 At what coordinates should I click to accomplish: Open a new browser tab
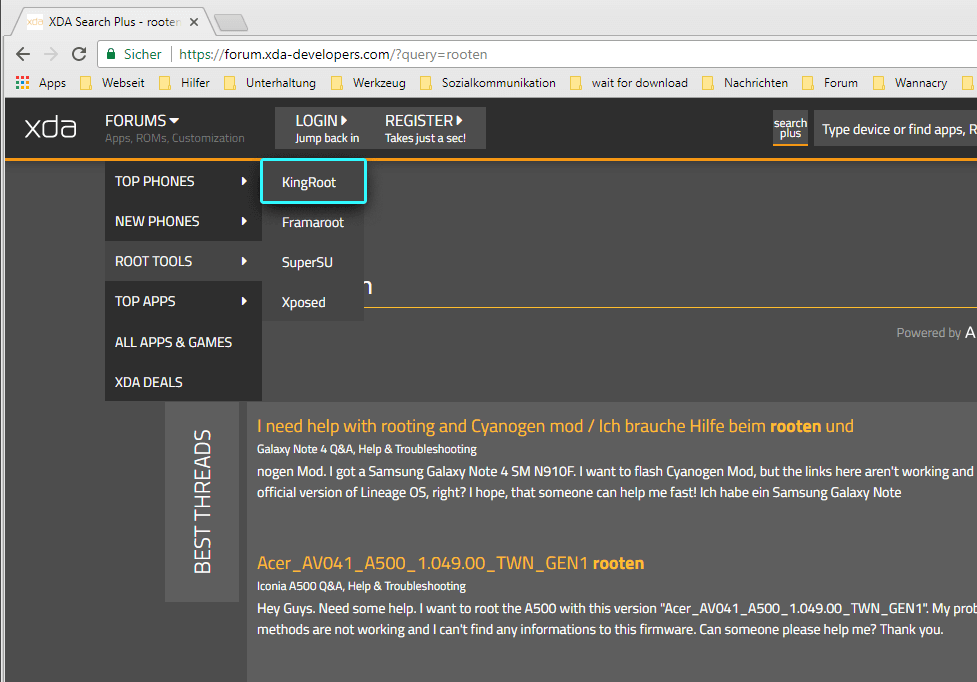tap(231, 23)
